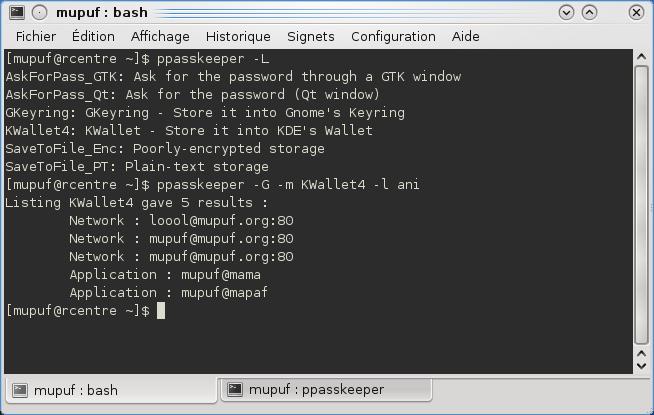Open the Aide menu

[x=465, y=37]
